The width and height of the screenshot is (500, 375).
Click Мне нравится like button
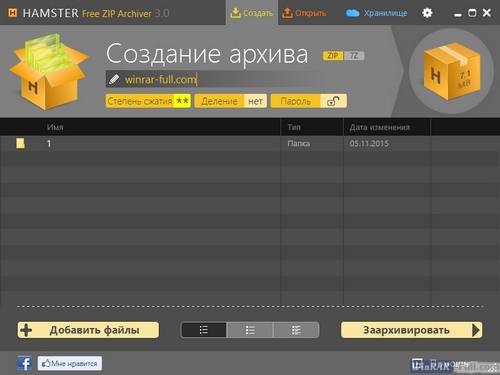[x=70, y=363]
